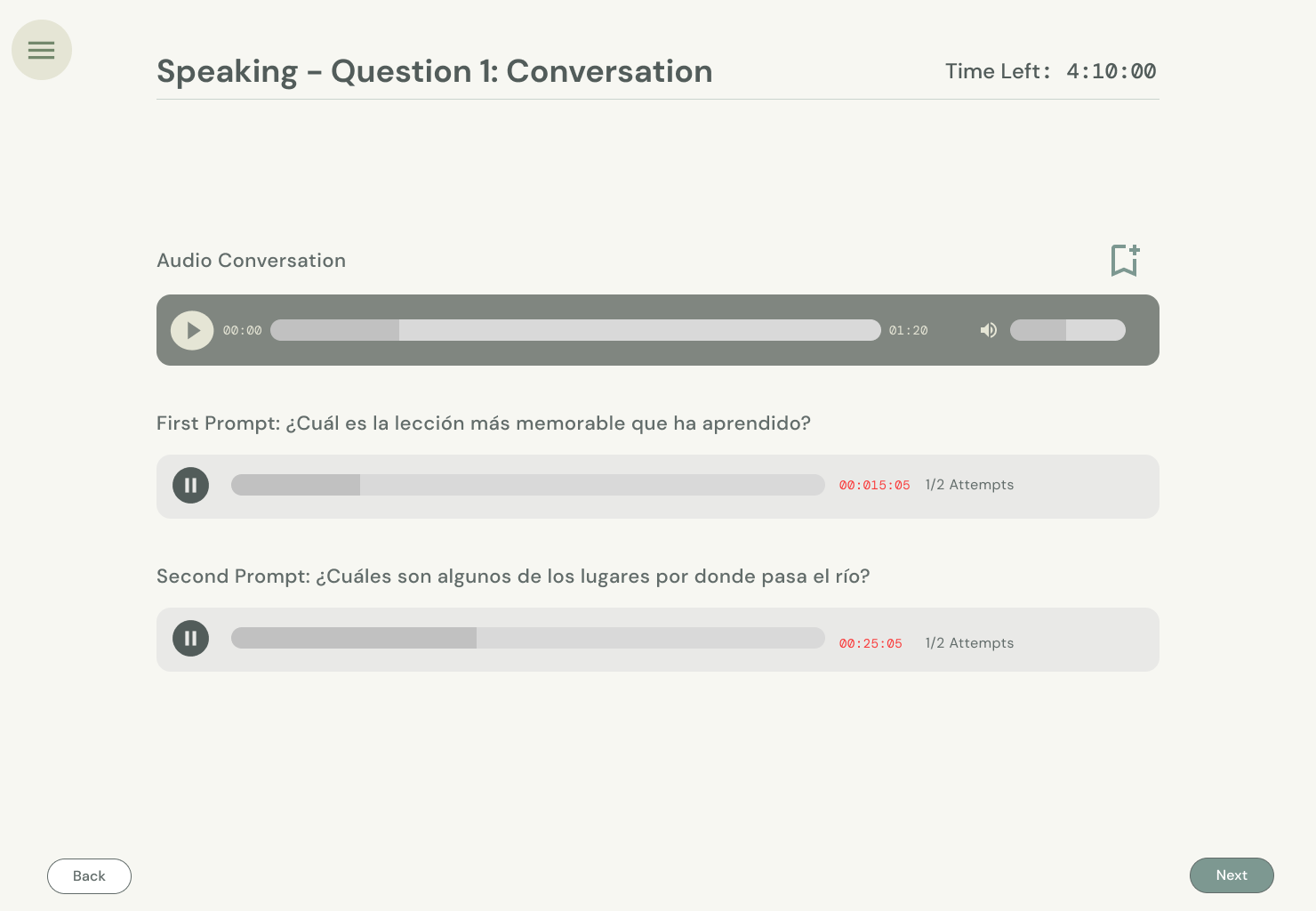Open the hamburger menu

pos(42,50)
